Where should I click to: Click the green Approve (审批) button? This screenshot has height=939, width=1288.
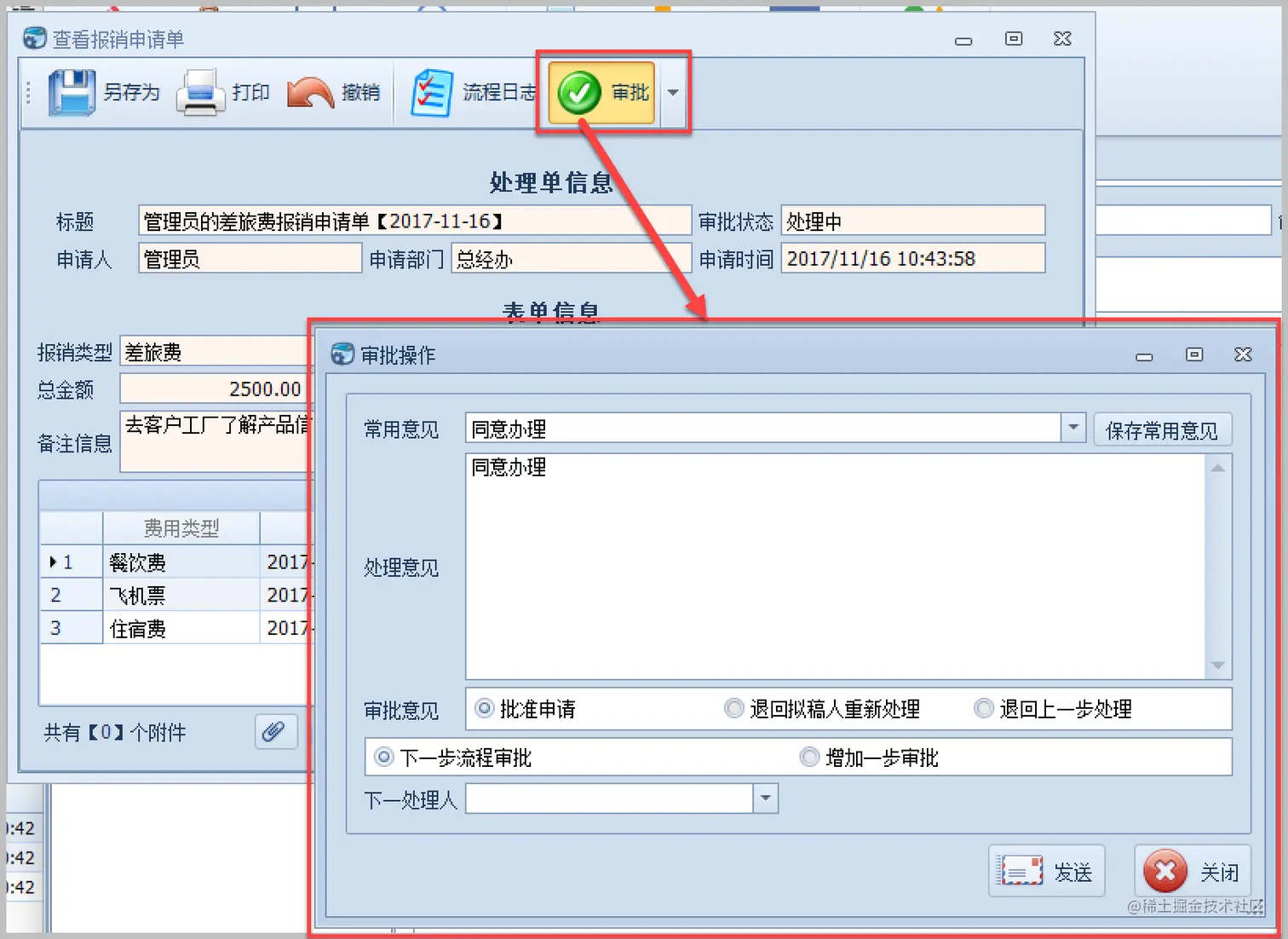[x=601, y=92]
